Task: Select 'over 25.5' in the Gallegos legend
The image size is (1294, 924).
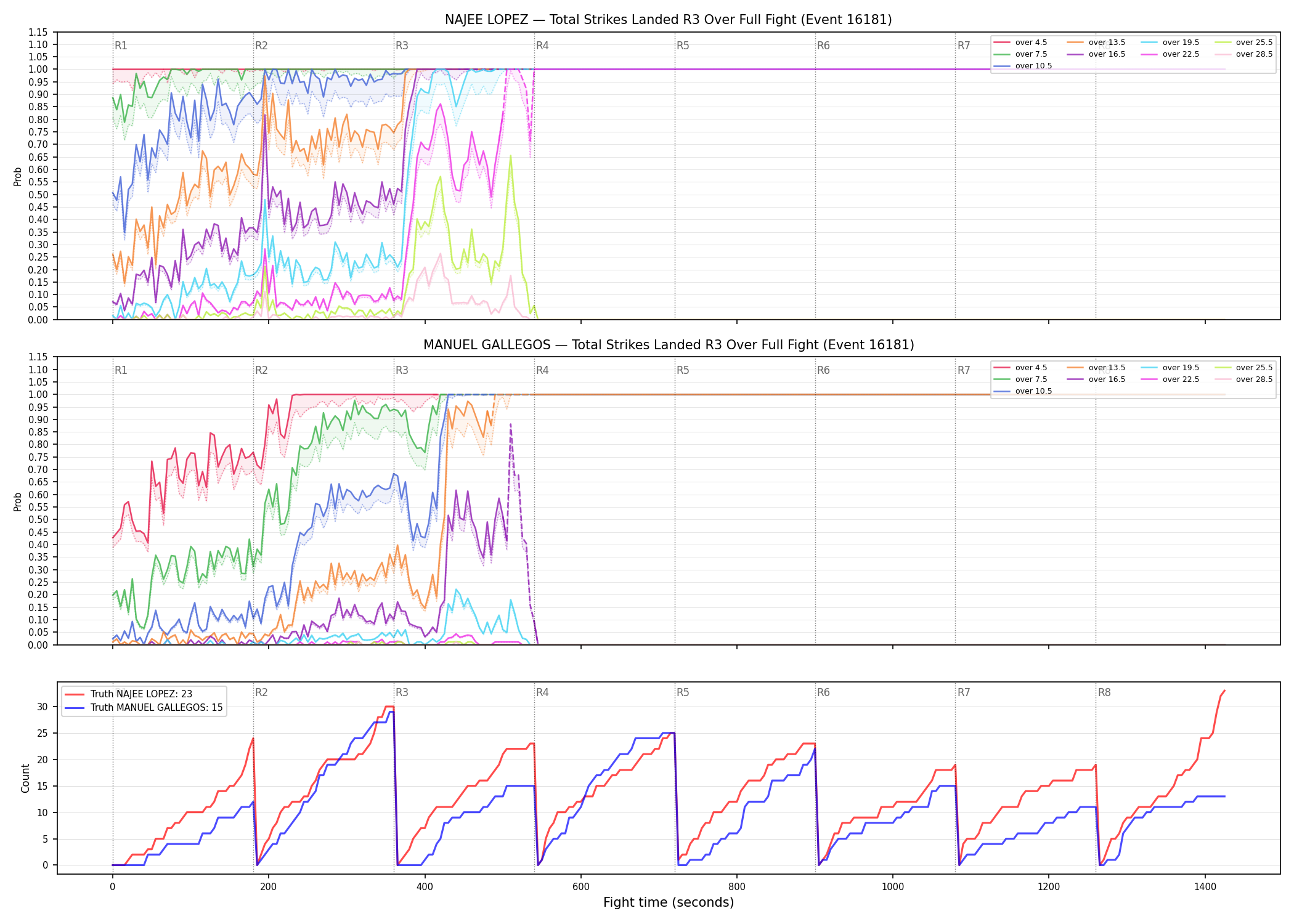Action: [x=1243, y=368]
